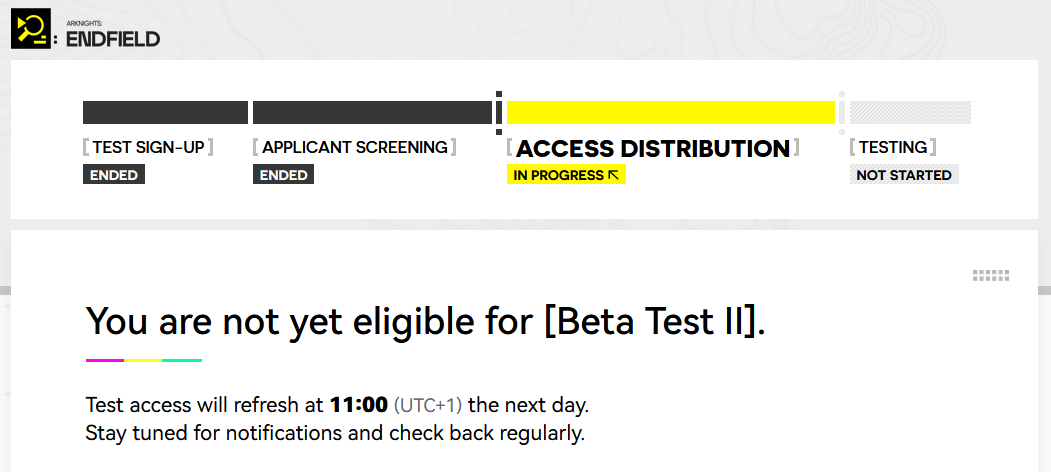Click the three-color underline strip

(x=144, y=360)
